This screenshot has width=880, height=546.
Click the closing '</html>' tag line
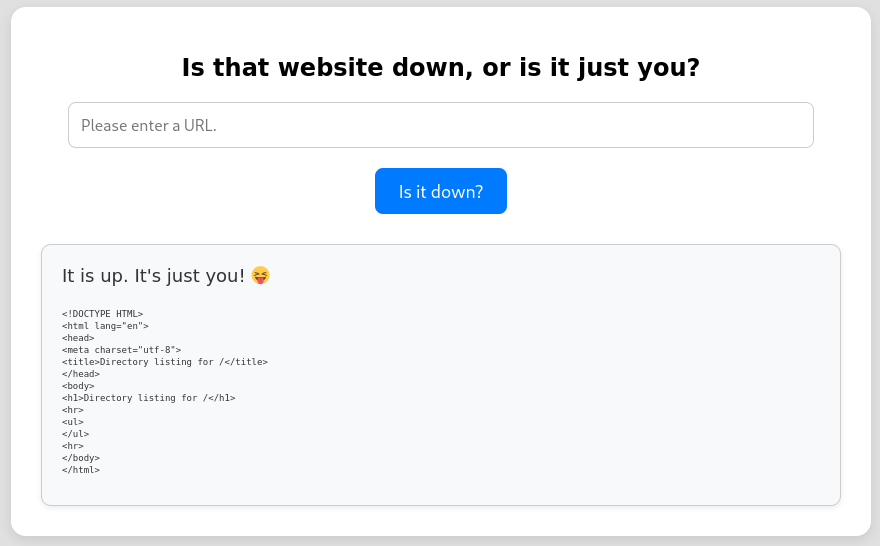point(81,470)
